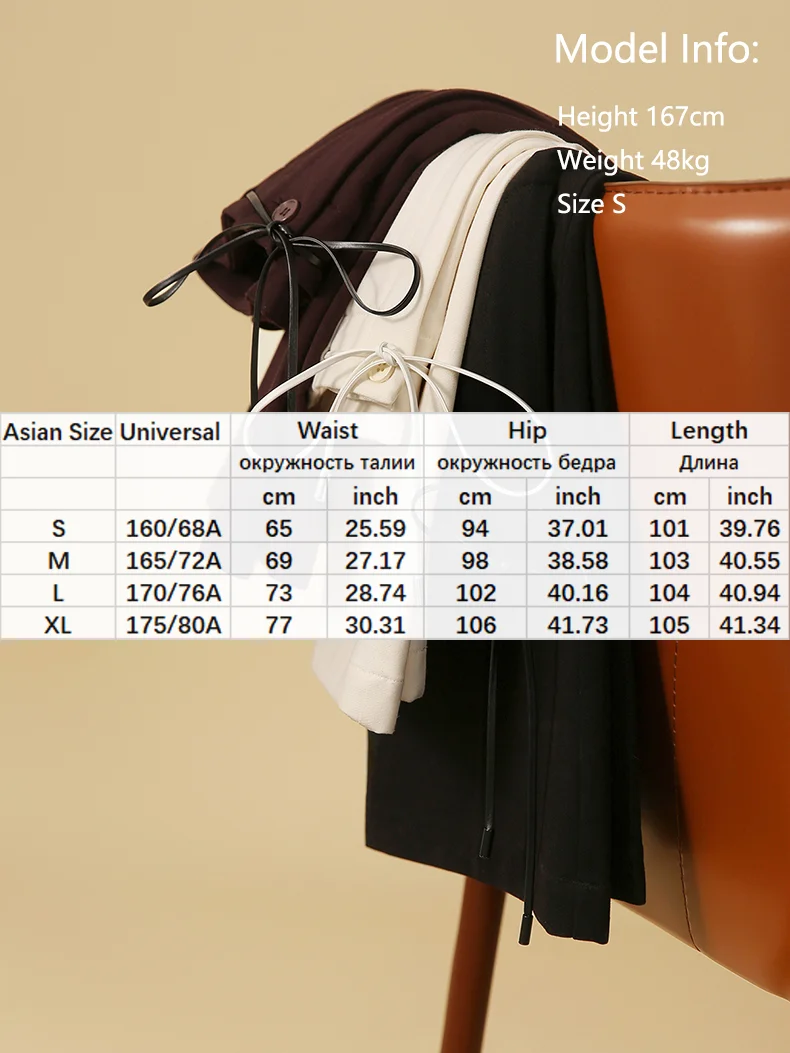Screen dimensions: 790x1053
Task: Click the 'Length' column header
Action: pyautogui.click(x=709, y=430)
